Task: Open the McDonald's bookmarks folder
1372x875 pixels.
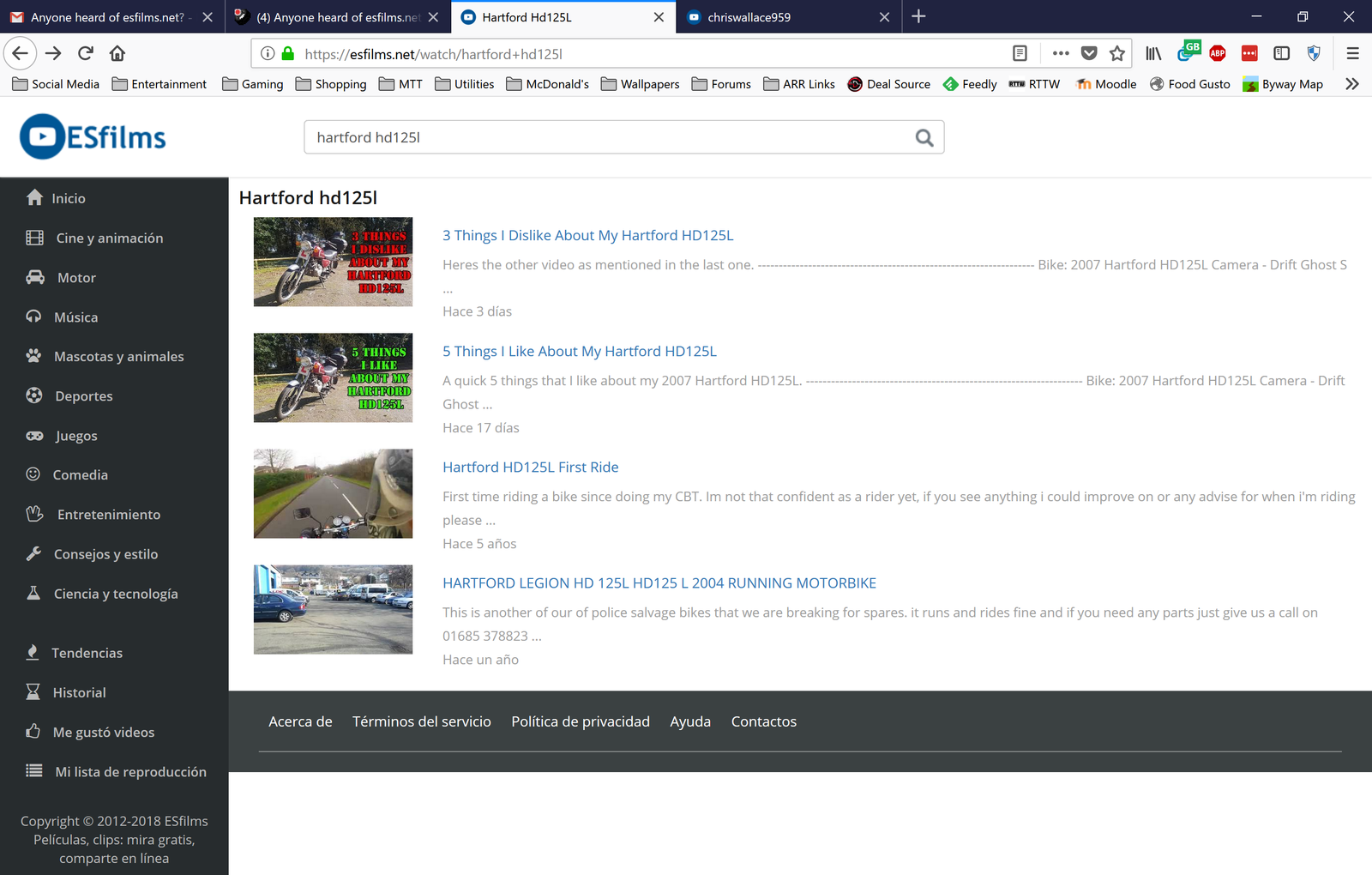Action: (548, 83)
